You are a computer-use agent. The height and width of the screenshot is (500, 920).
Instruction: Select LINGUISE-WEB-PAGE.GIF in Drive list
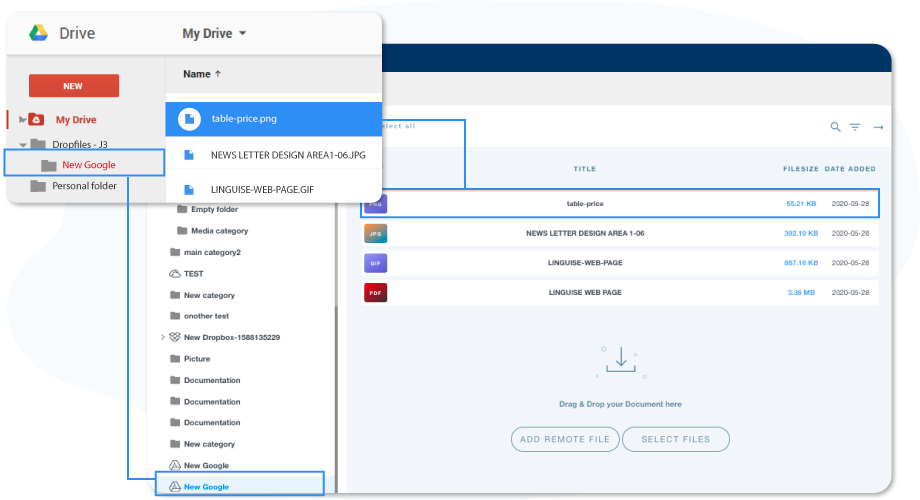(x=262, y=190)
